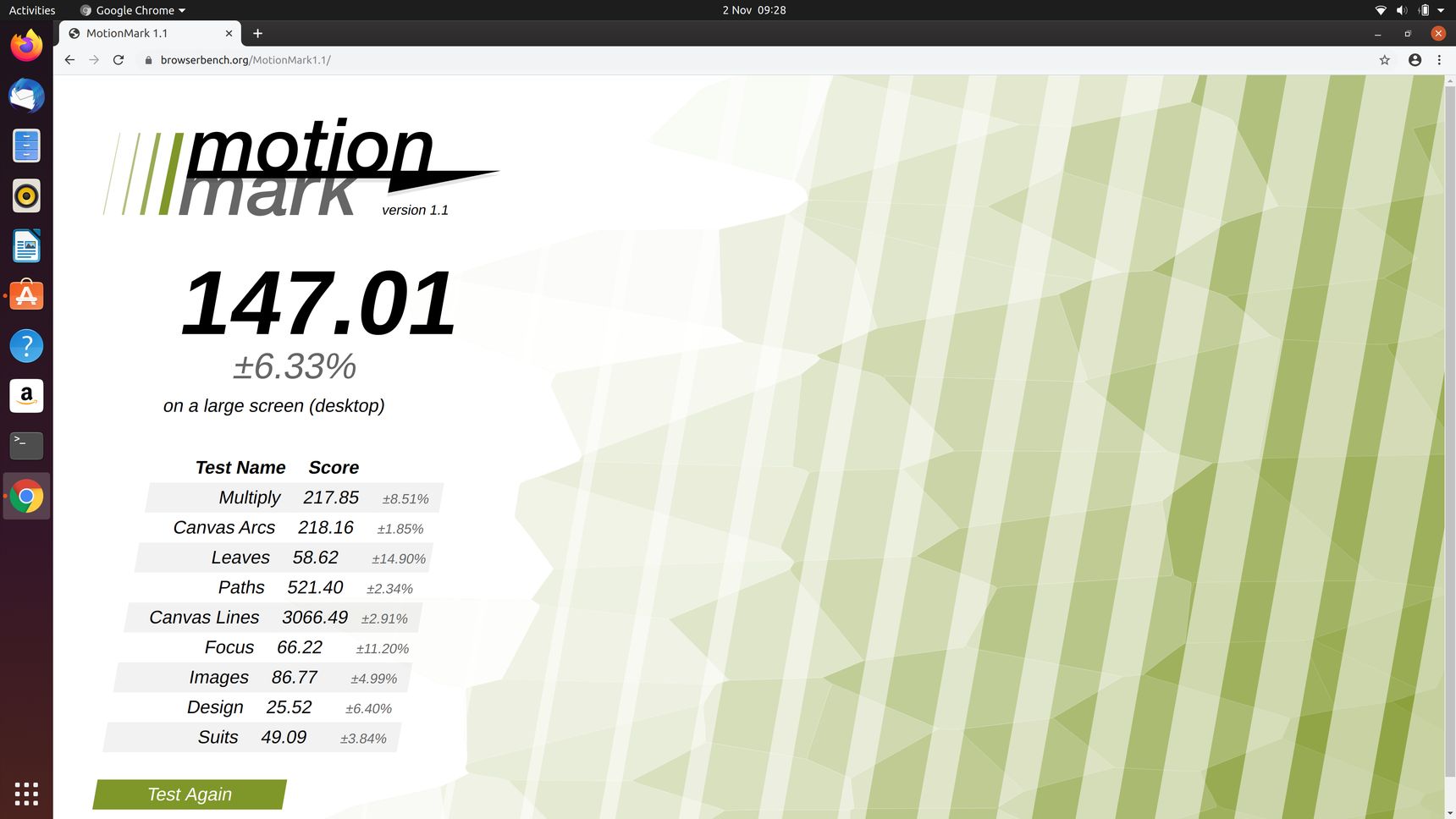
Task: Select the Google Chrome dock icon
Action: pos(26,496)
